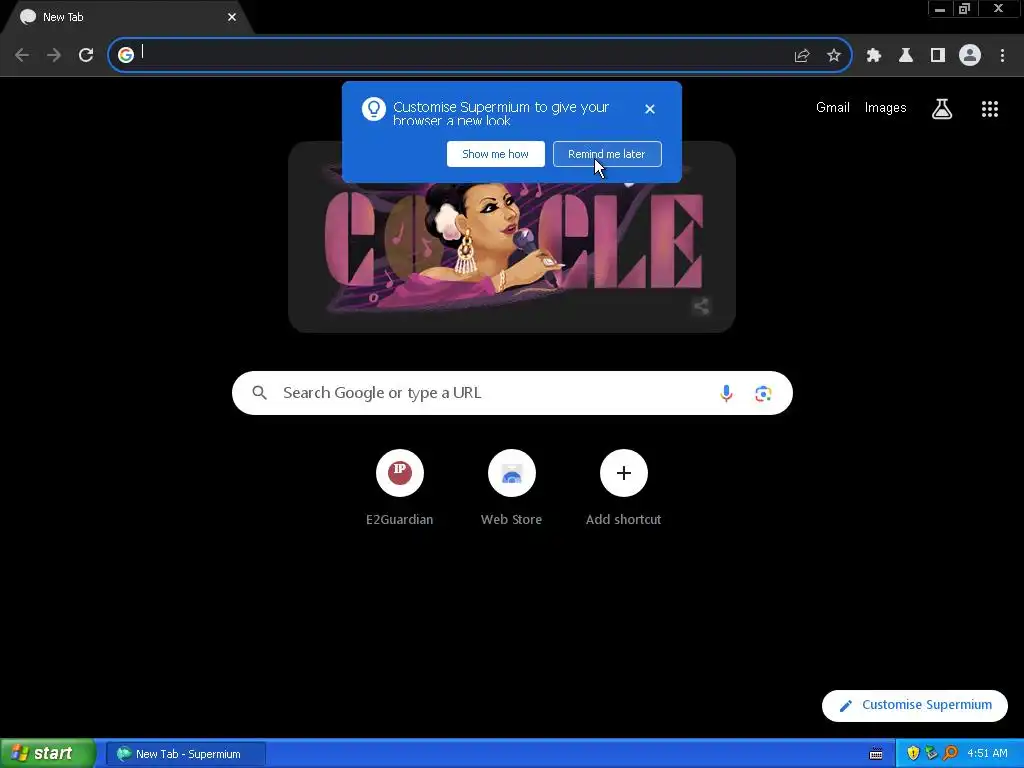The width and height of the screenshot is (1024, 768).
Task: Open the three-dot browser menu
Action: (1002, 56)
